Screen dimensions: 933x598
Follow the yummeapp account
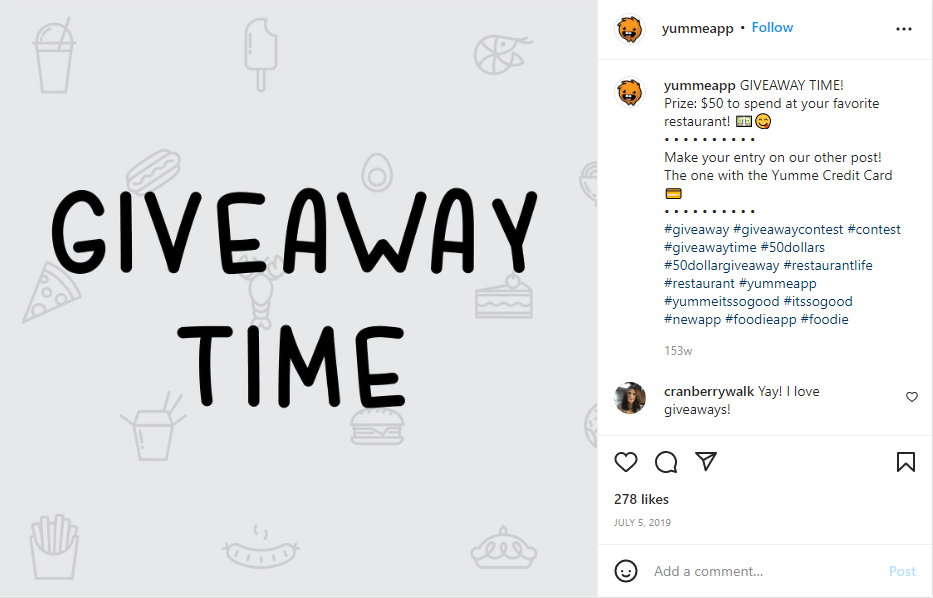pyautogui.click(x=772, y=27)
